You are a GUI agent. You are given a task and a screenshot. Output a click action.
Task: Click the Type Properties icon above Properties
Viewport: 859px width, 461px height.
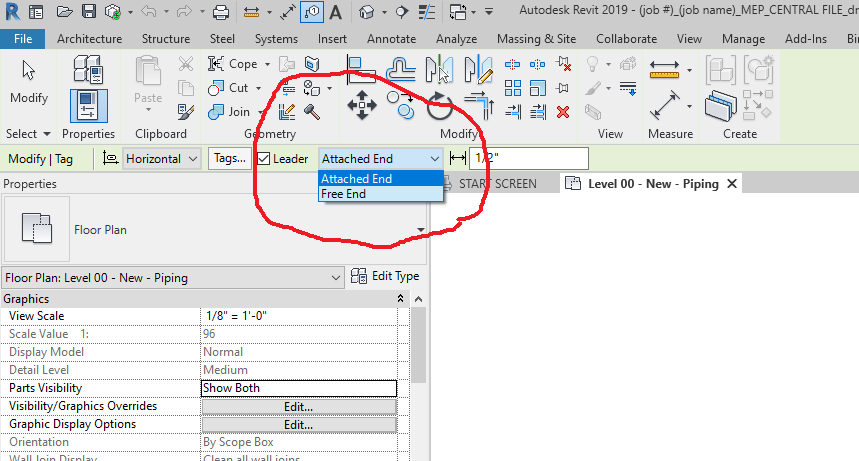click(x=88, y=69)
